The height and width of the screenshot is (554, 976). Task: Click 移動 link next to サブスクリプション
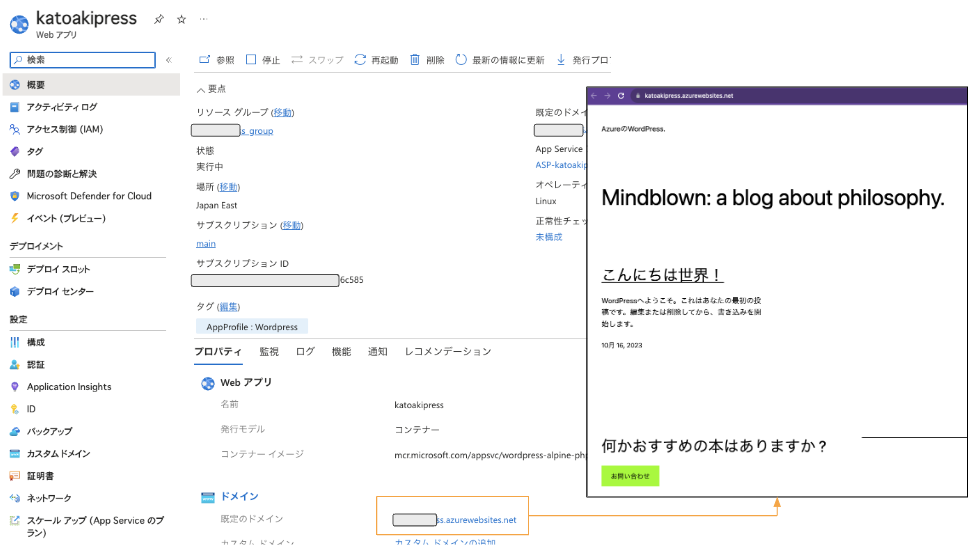coord(291,225)
